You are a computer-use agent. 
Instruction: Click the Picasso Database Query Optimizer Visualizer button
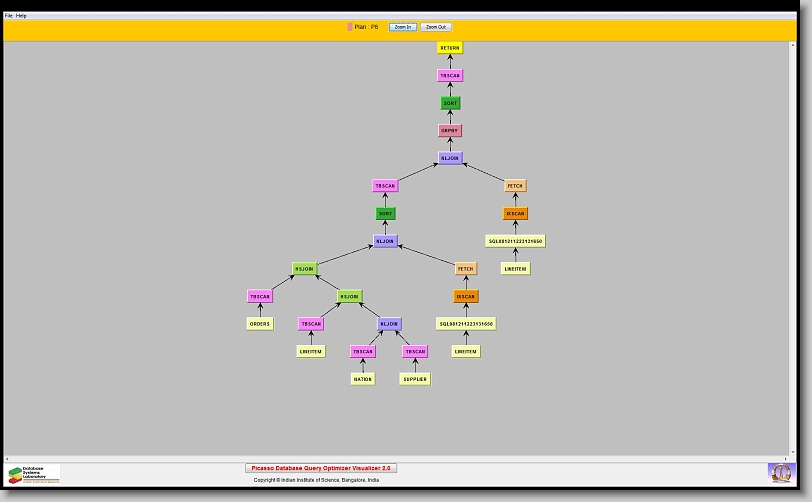[321, 468]
